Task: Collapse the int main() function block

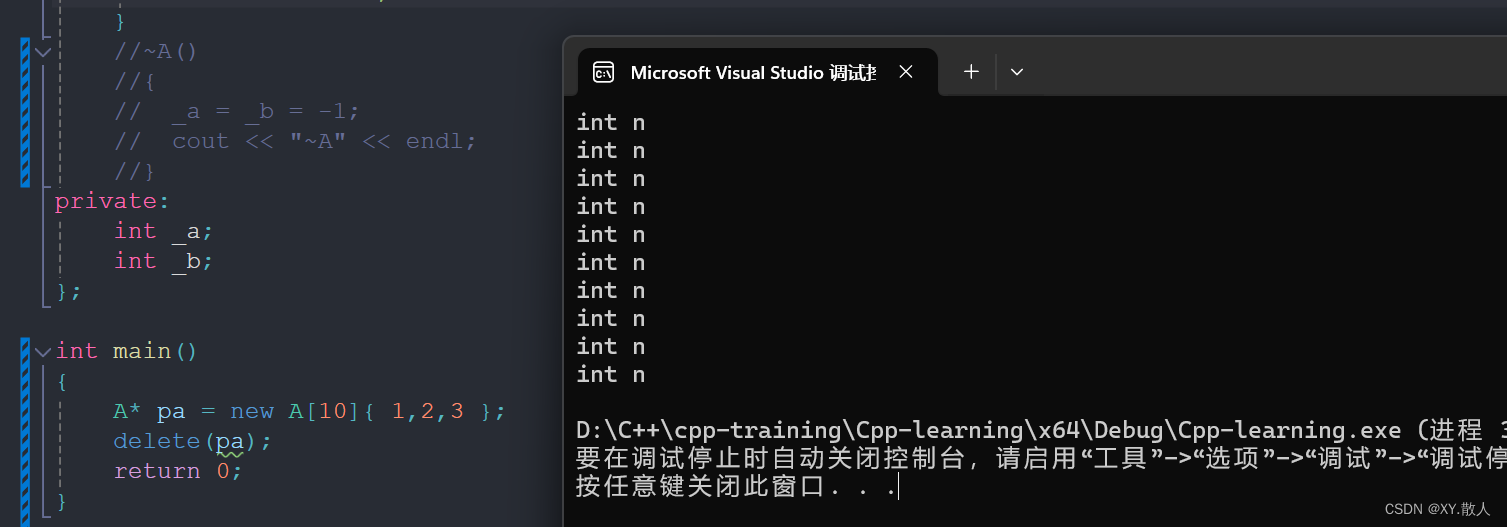Action: click(x=43, y=351)
